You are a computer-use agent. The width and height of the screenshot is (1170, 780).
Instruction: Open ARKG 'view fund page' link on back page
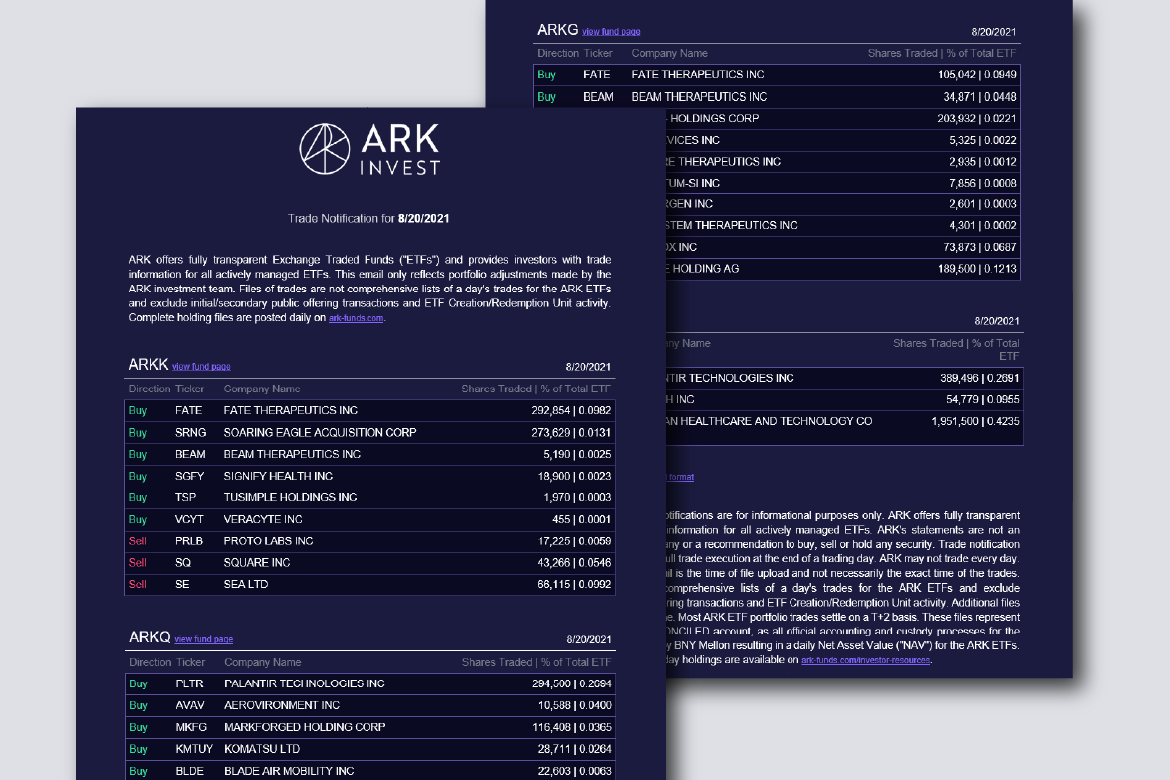(x=611, y=31)
